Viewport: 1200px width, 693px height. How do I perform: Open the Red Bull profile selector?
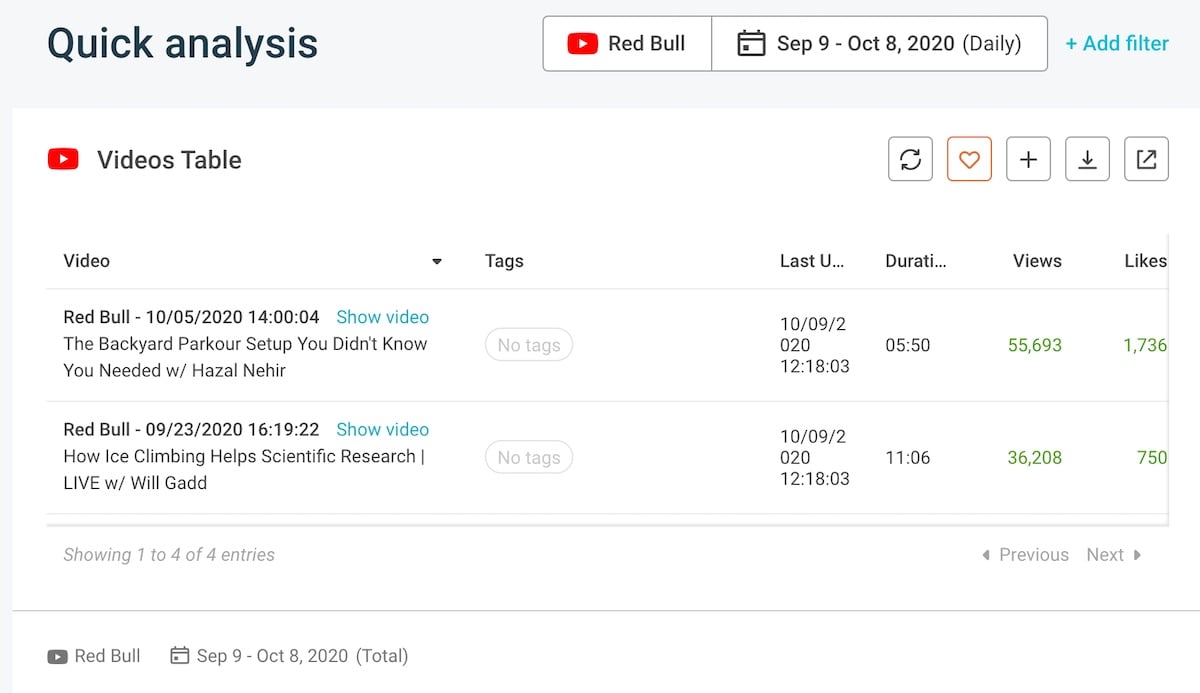(x=627, y=44)
